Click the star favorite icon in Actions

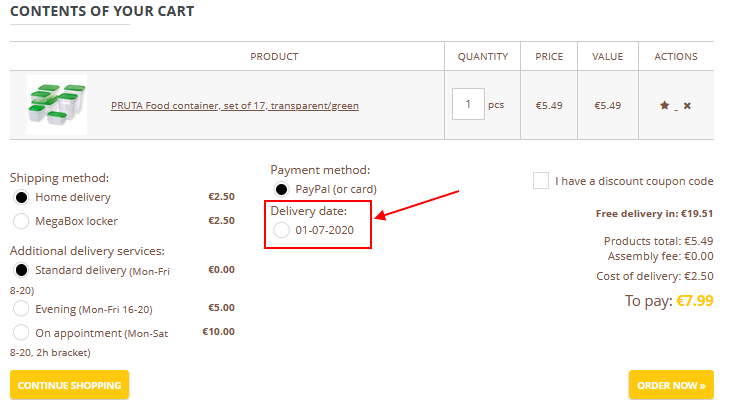click(x=664, y=105)
